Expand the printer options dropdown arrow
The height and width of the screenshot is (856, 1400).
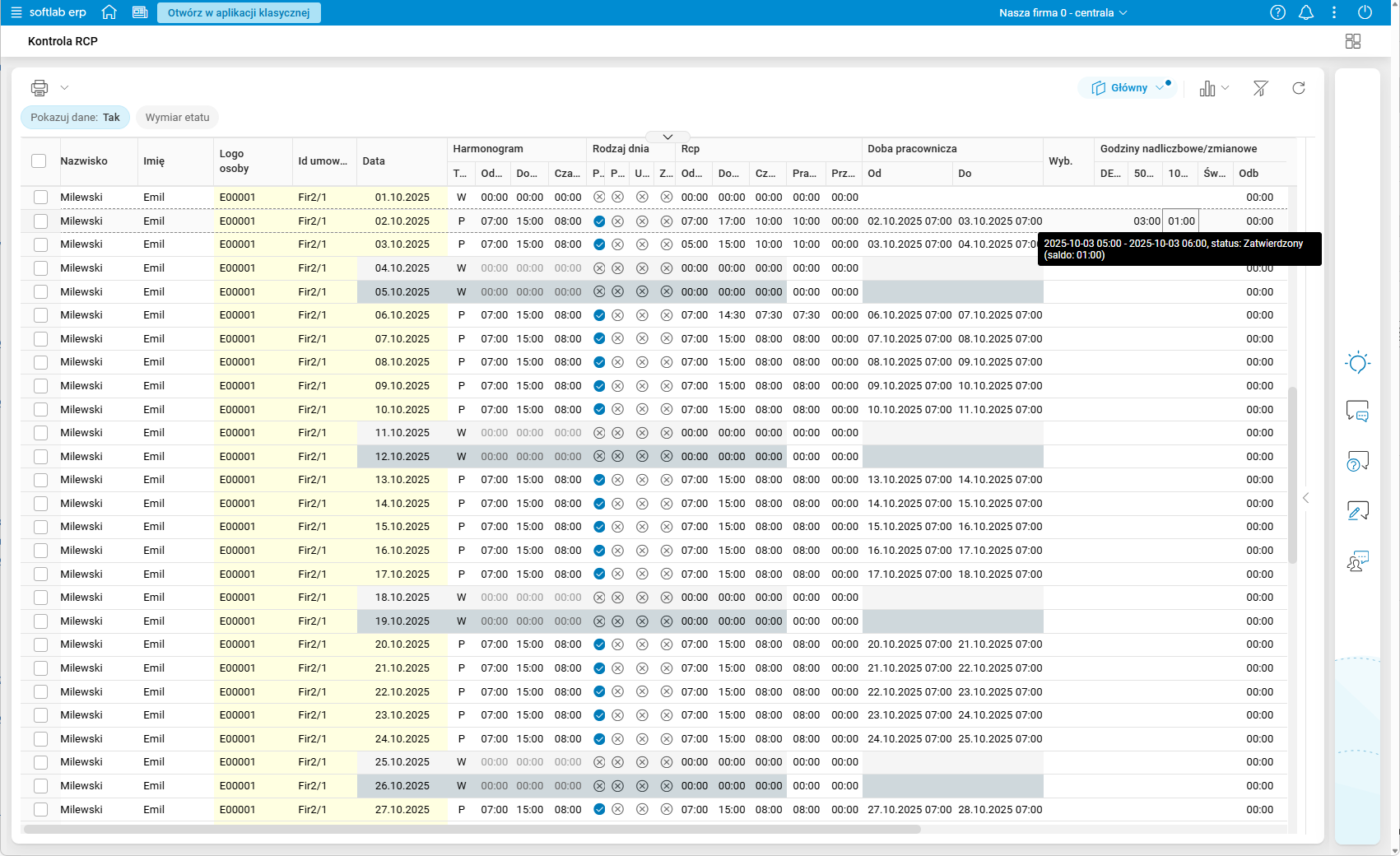tap(64, 88)
